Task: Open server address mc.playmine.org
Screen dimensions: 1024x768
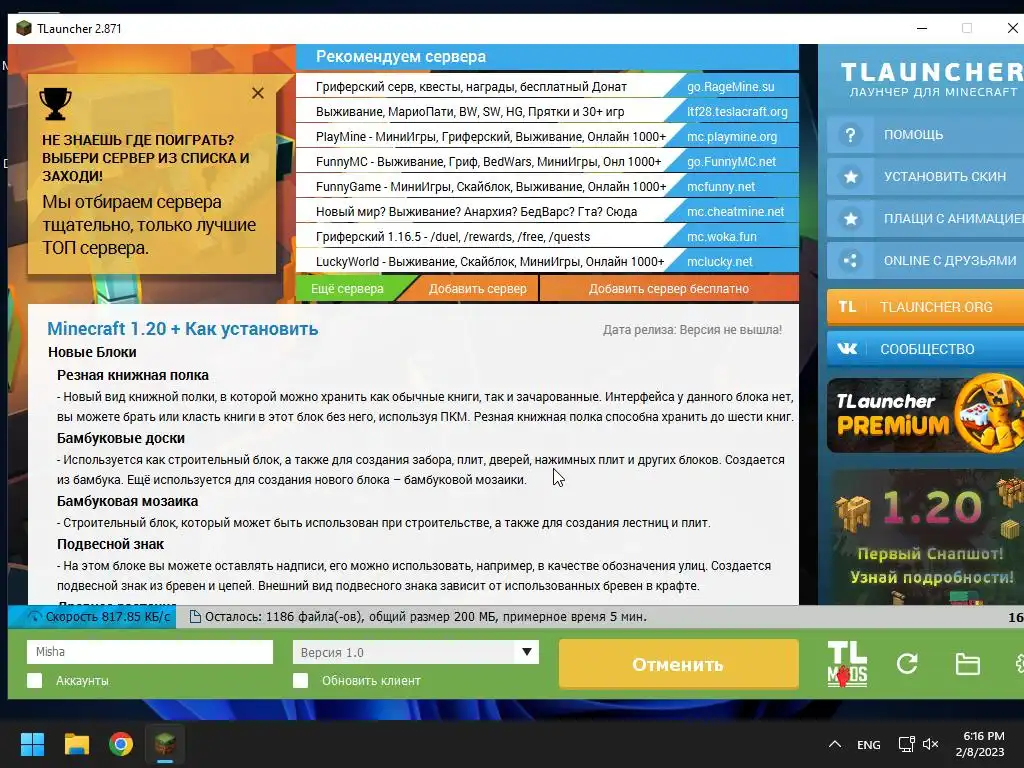Action: (731, 136)
